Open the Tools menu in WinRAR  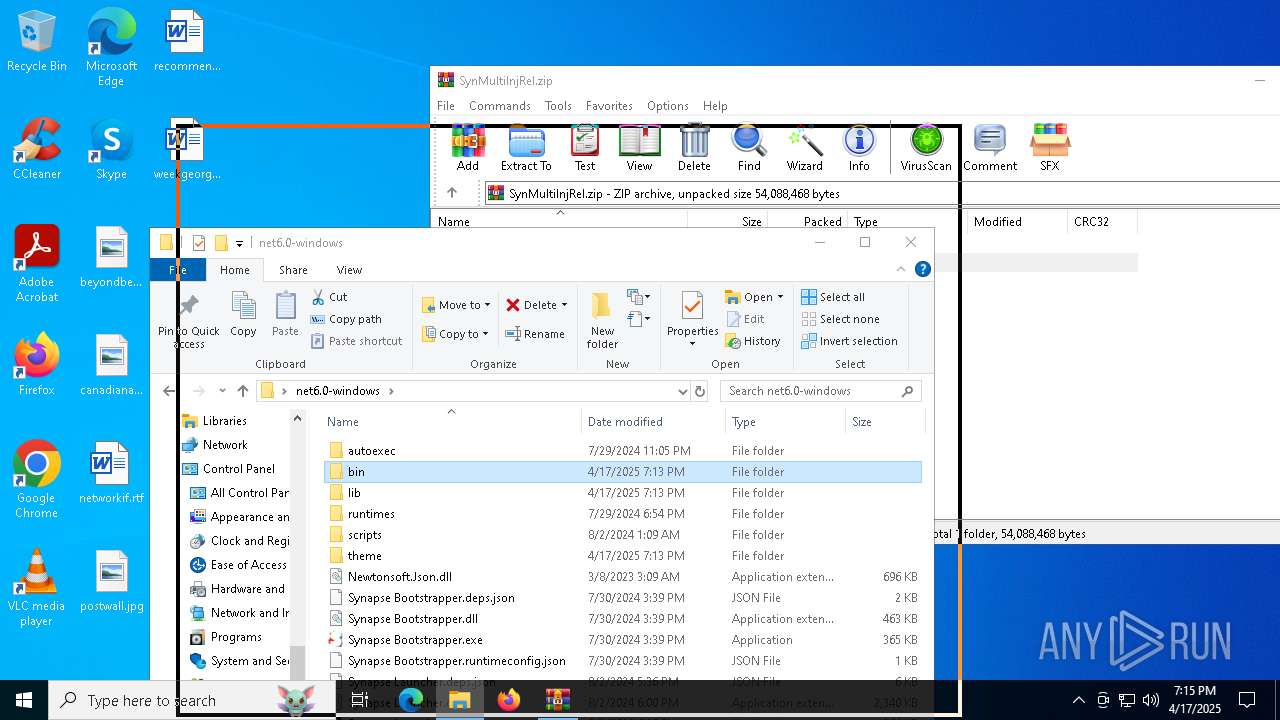(558, 106)
